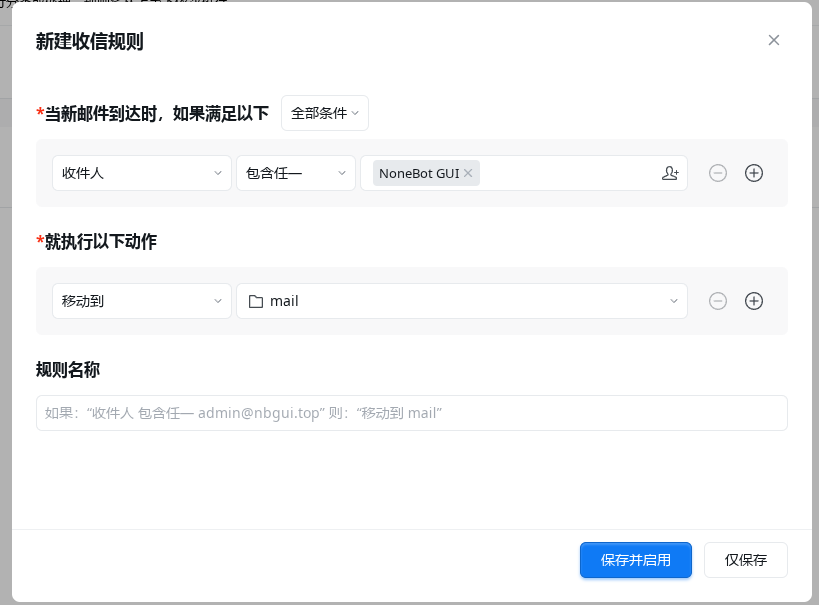Expand the 收件人 condition field dropdown
This screenshot has width=819, height=605.
point(142,173)
